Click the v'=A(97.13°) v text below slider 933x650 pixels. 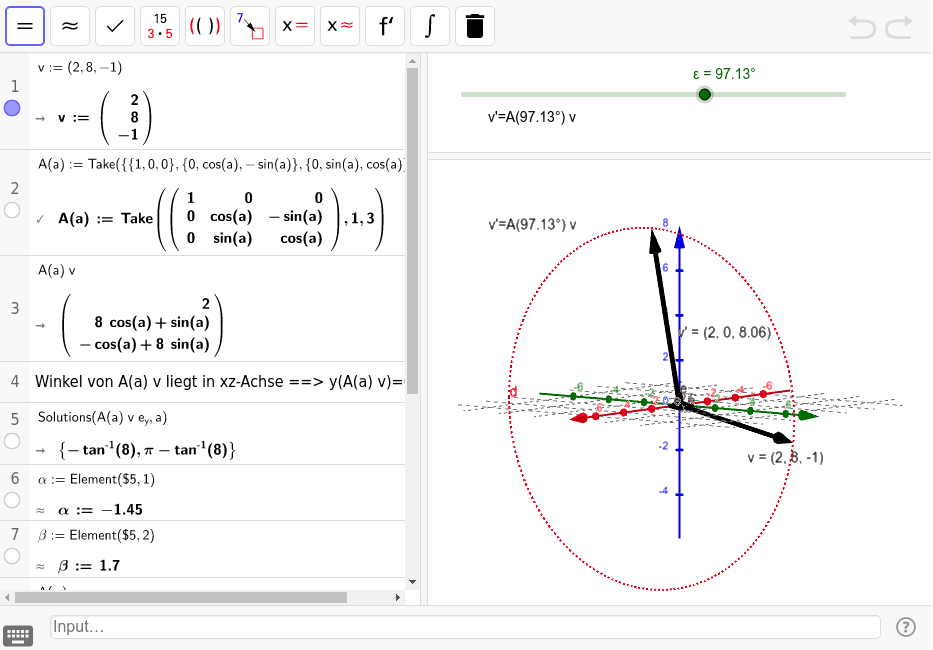[x=532, y=117]
